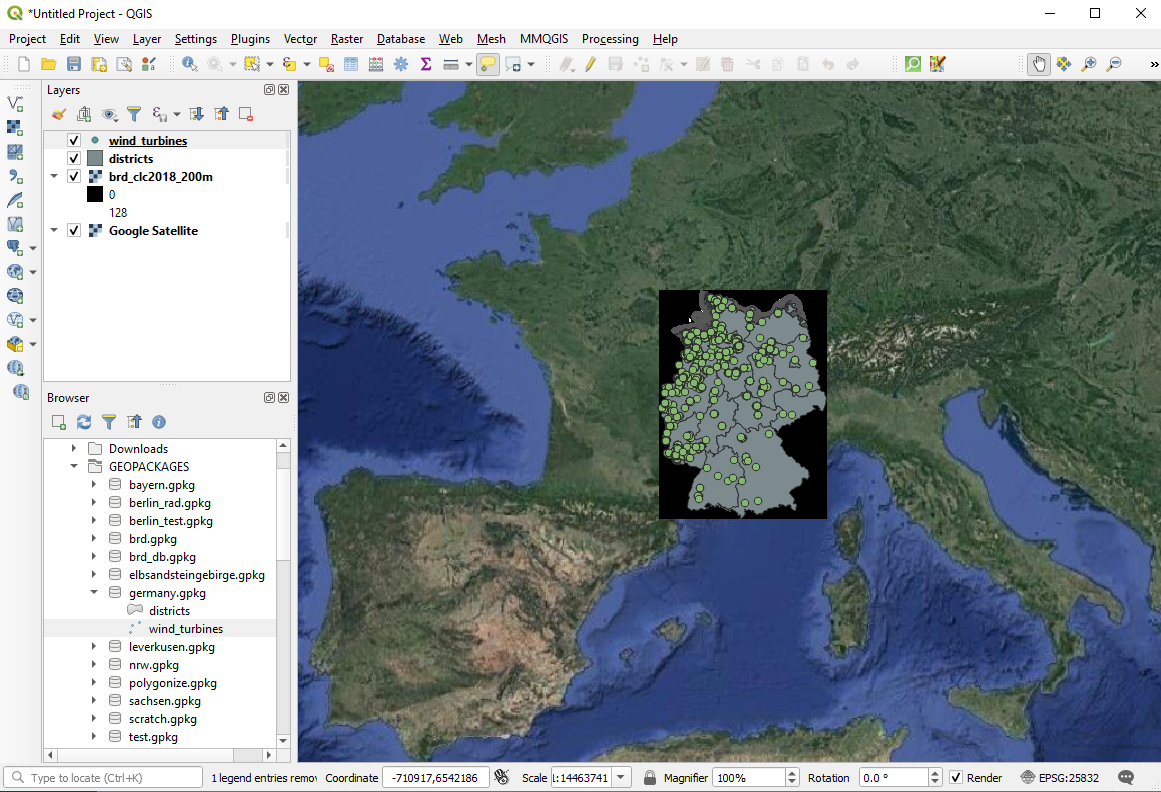Viewport: 1161px width, 792px height.
Task: Open the Attribute Table icon
Action: click(352, 64)
